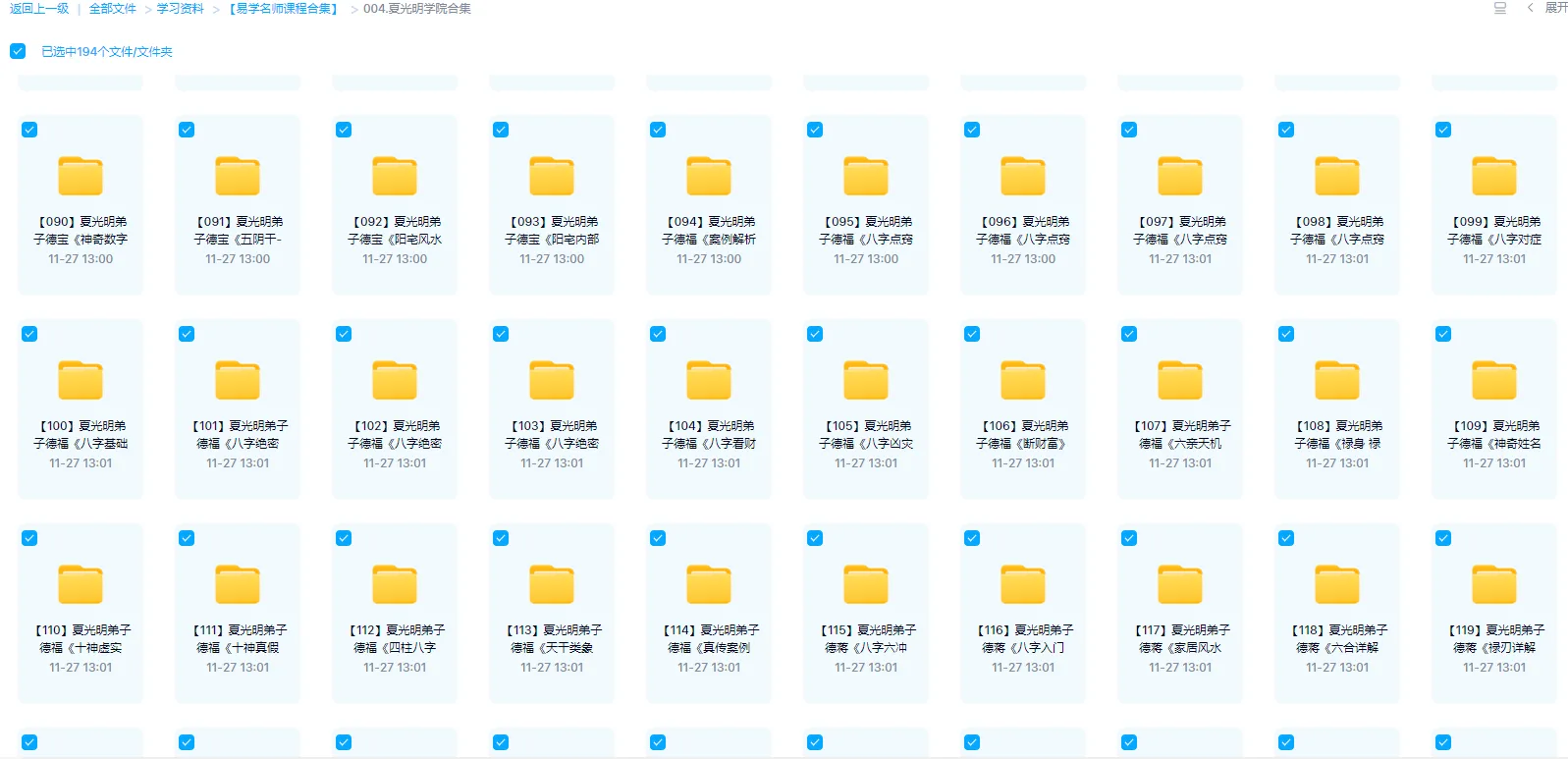Open folder icon for item [095]
The width and height of the screenshot is (1568, 759).
866,177
